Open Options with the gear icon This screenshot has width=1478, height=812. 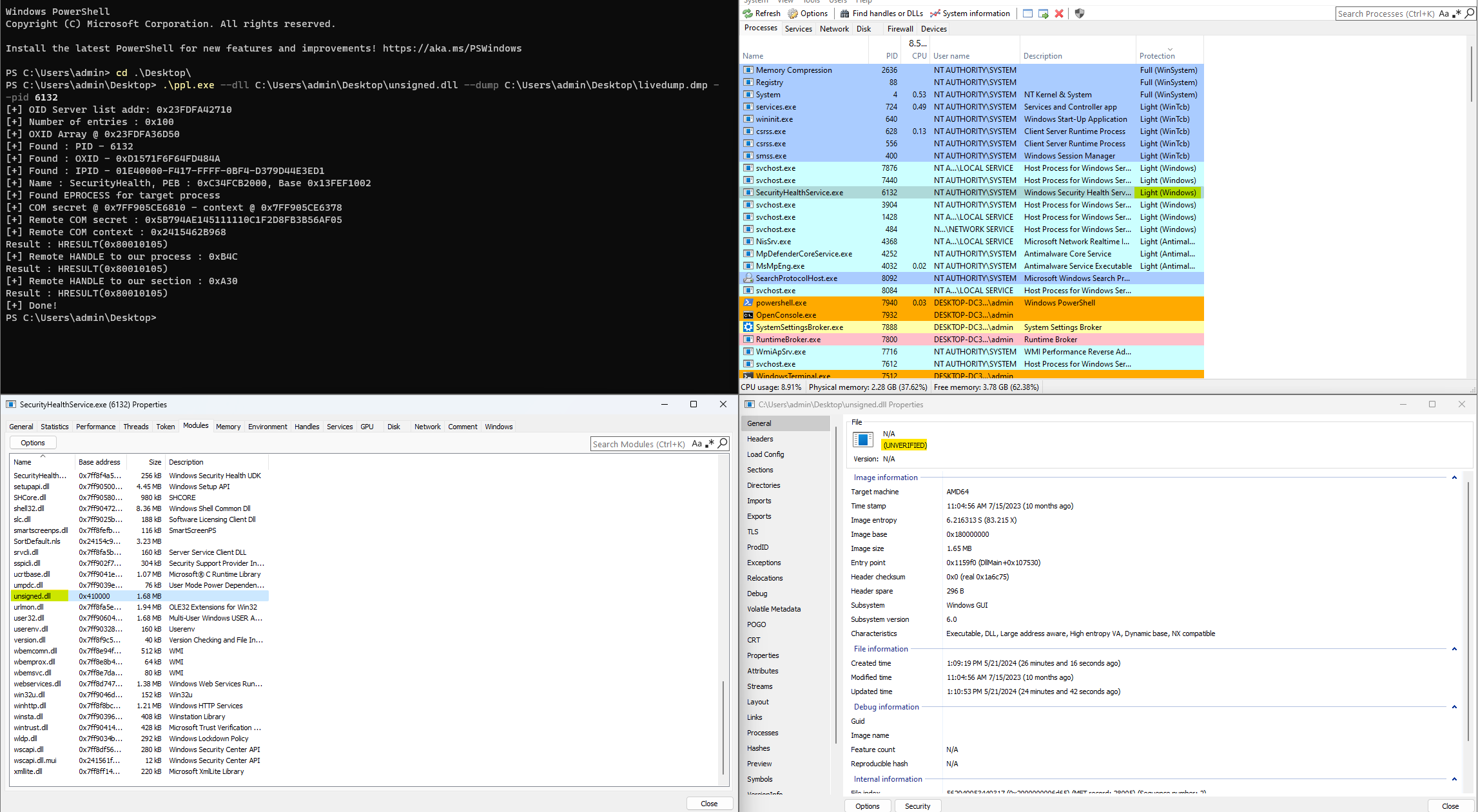[793, 14]
